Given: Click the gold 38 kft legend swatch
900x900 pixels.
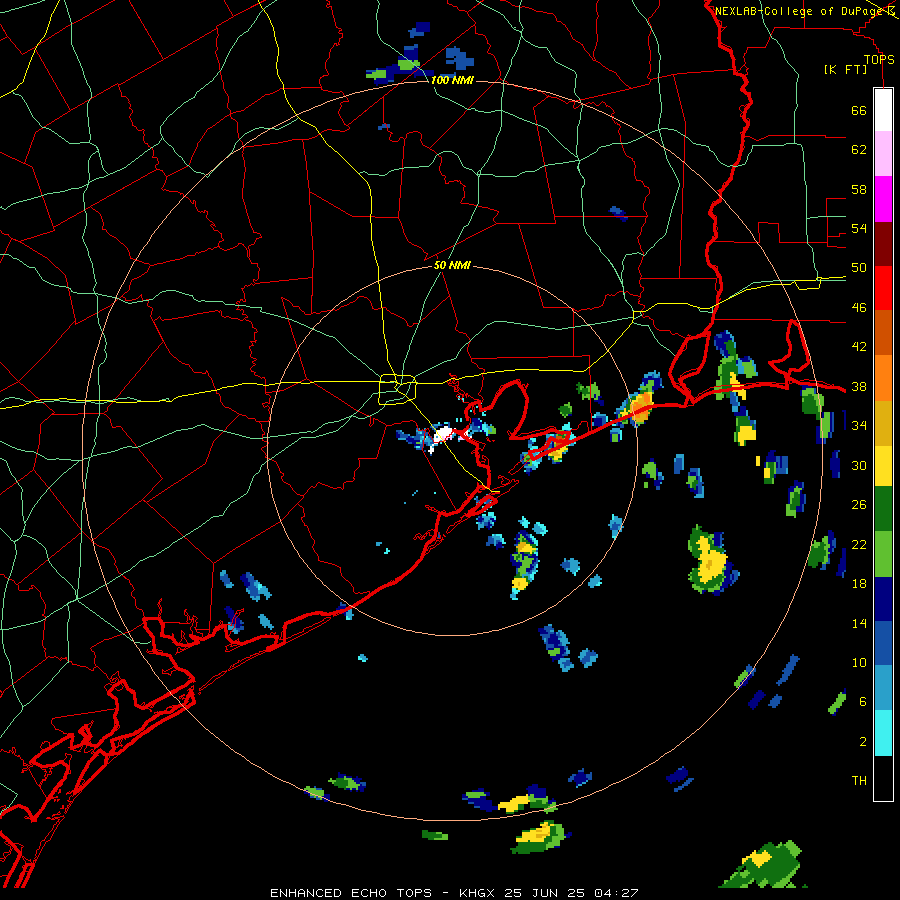Looking at the screenshot, I should tap(883, 423).
